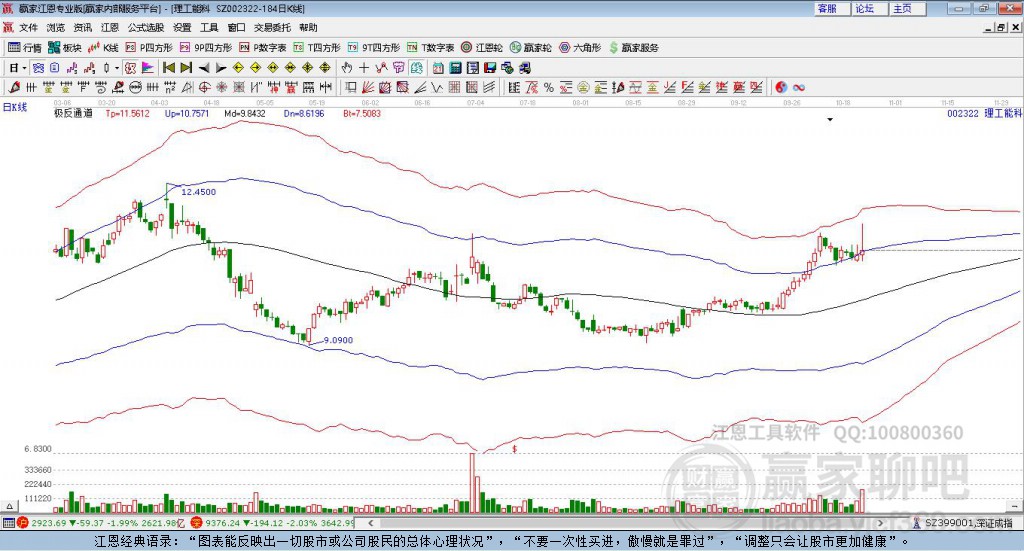Open the 赢家轮 wheel tool
Screen dimensions: 1024x551
click(x=530, y=48)
